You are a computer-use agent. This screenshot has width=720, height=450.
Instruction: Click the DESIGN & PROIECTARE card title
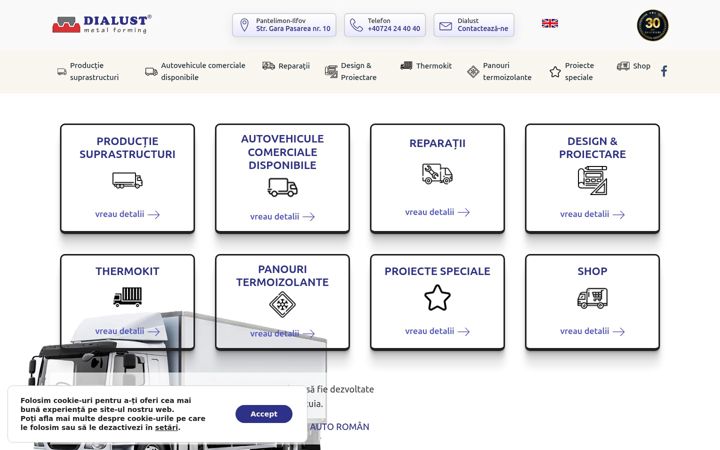(x=592, y=147)
